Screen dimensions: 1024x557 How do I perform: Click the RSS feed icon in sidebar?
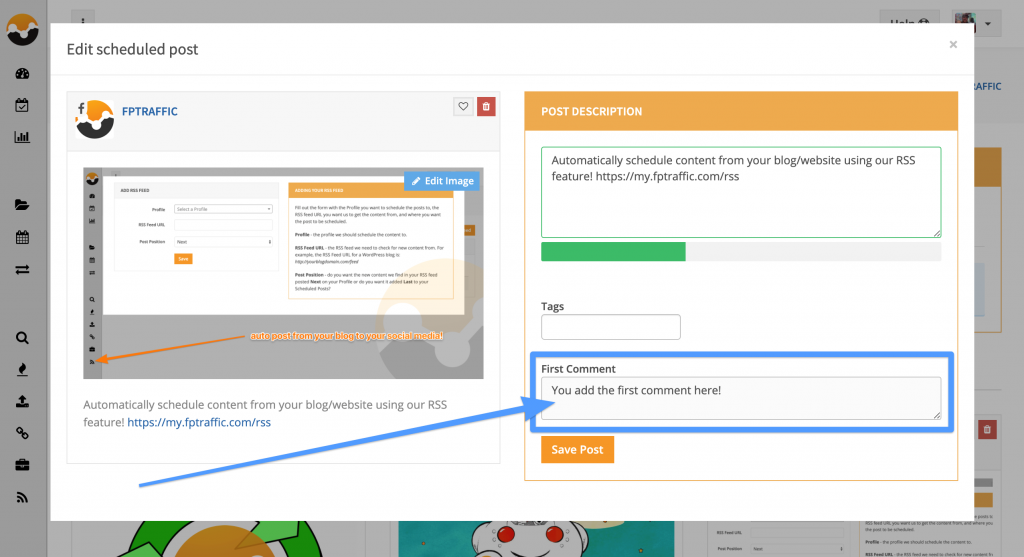[x=22, y=498]
